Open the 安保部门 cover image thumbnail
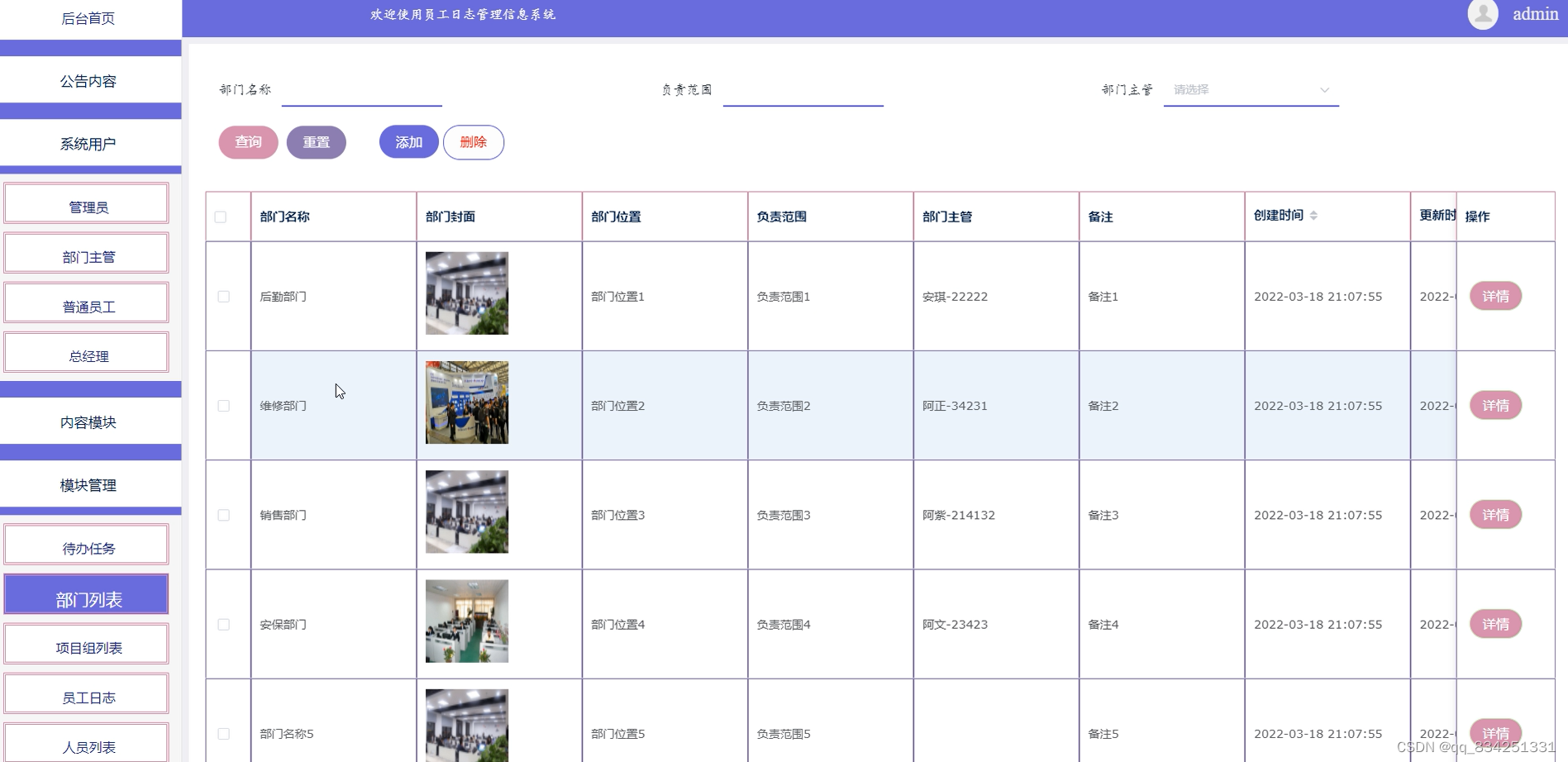 click(x=466, y=621)
